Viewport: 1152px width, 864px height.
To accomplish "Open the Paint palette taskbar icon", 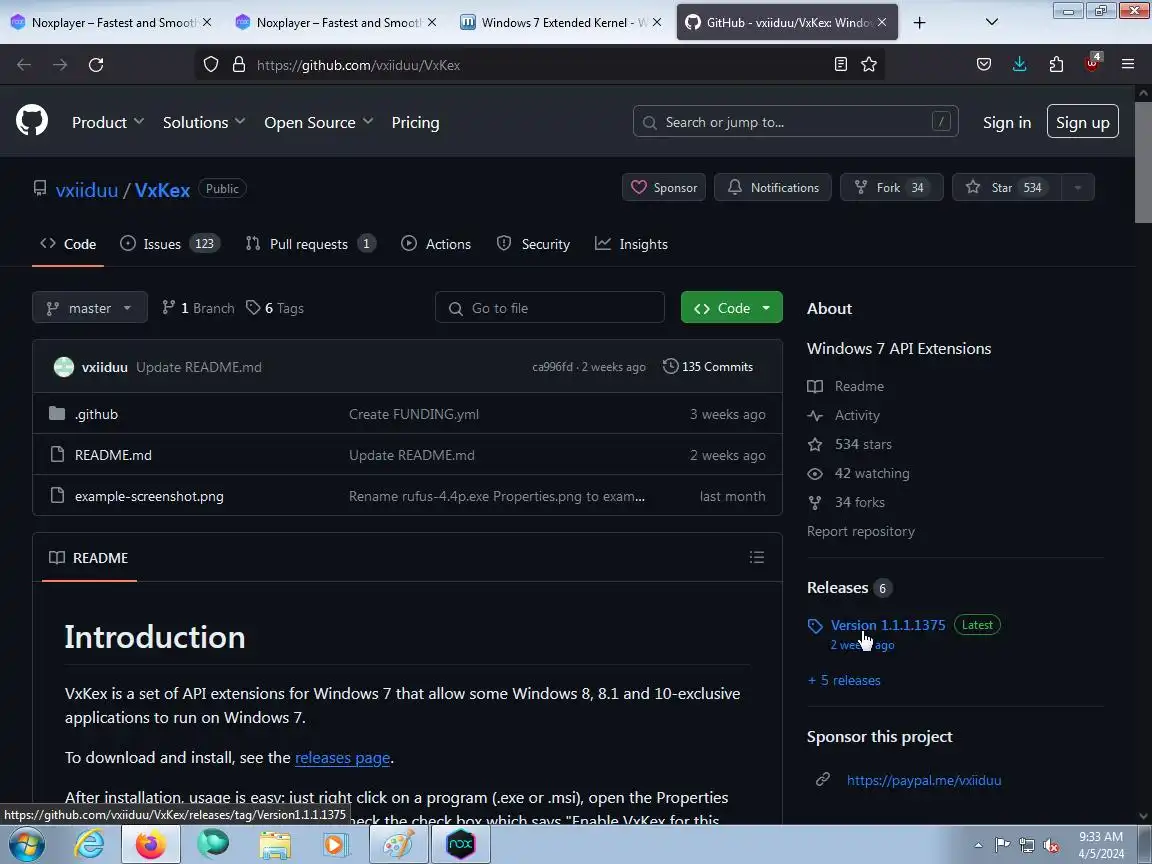I will pyautogui.click(x=399, y=845).
